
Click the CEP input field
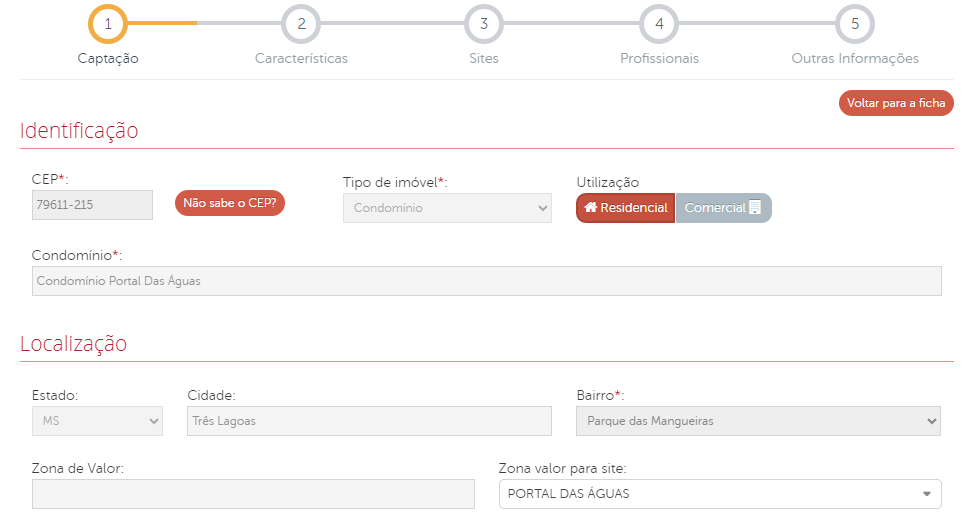(x=92, y=205)
